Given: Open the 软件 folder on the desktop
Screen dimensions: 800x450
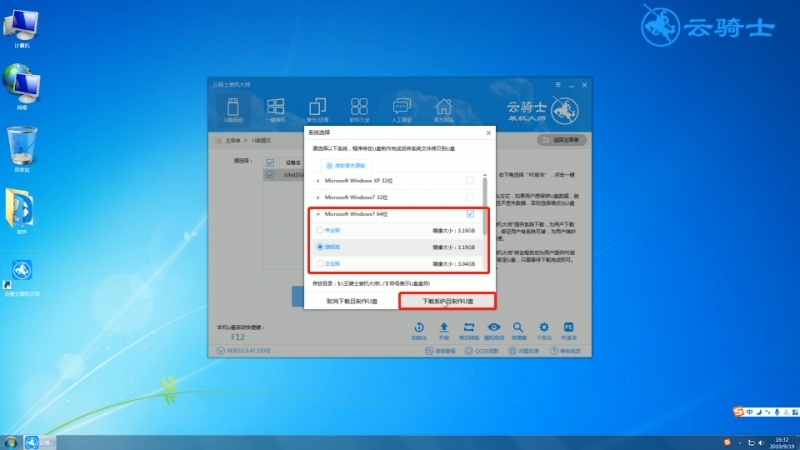Looking at the screenshot, I should [x=20, y=211].
